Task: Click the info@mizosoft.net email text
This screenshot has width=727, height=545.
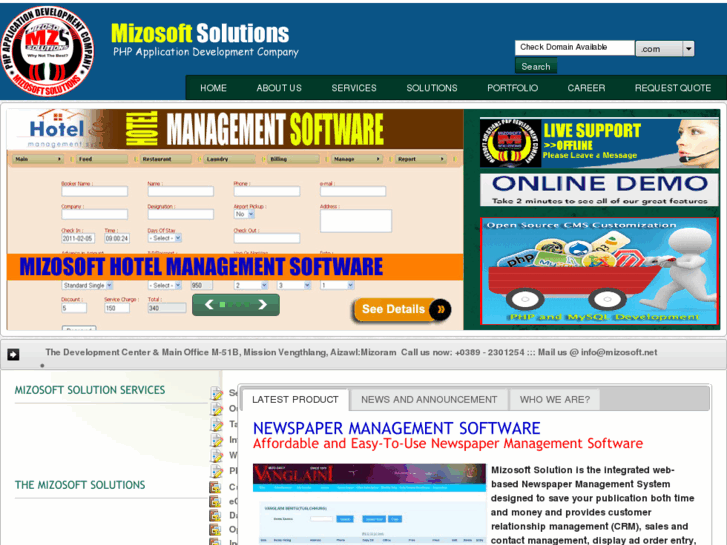Action: click(619, 353)
